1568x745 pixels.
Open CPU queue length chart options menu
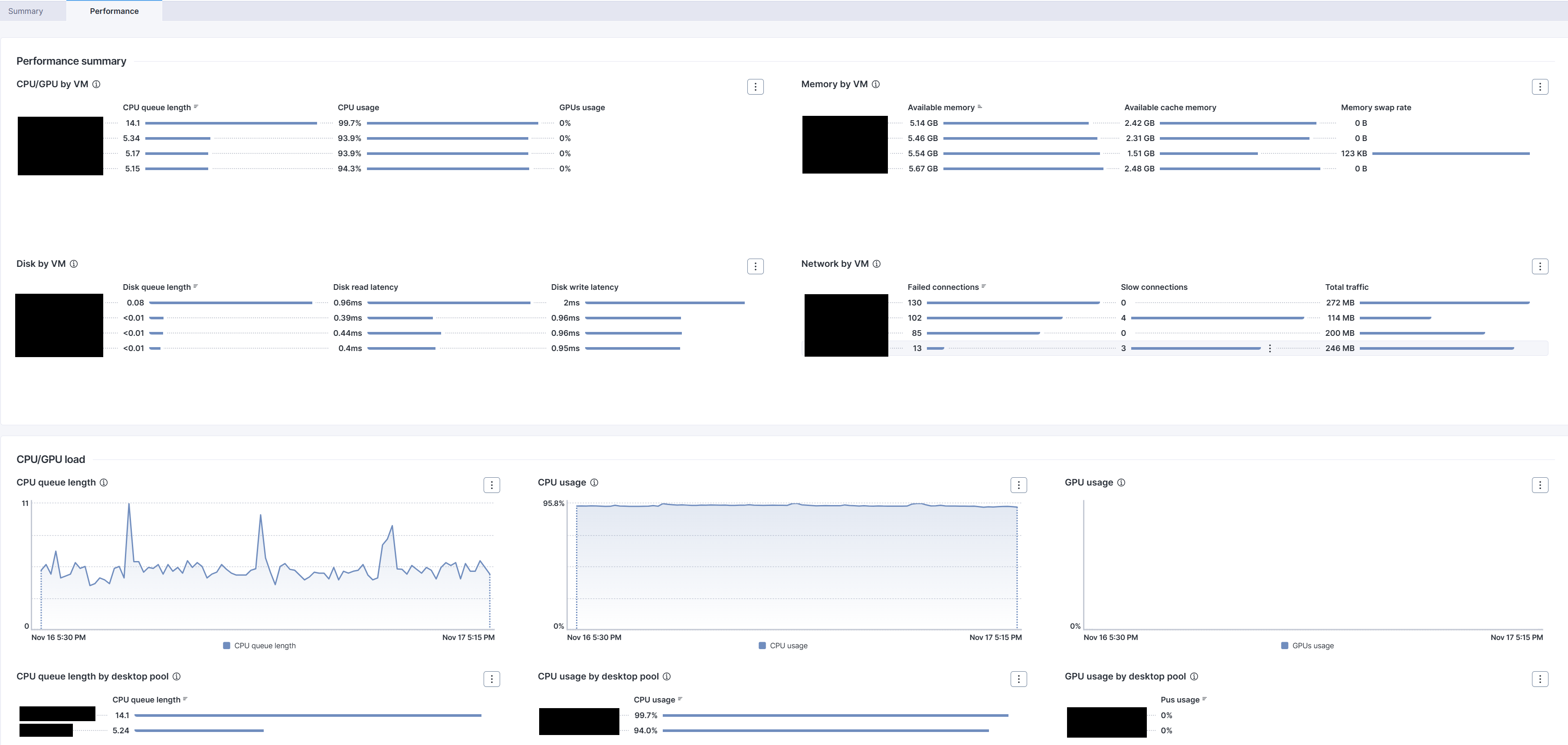(x=491, y=485)
